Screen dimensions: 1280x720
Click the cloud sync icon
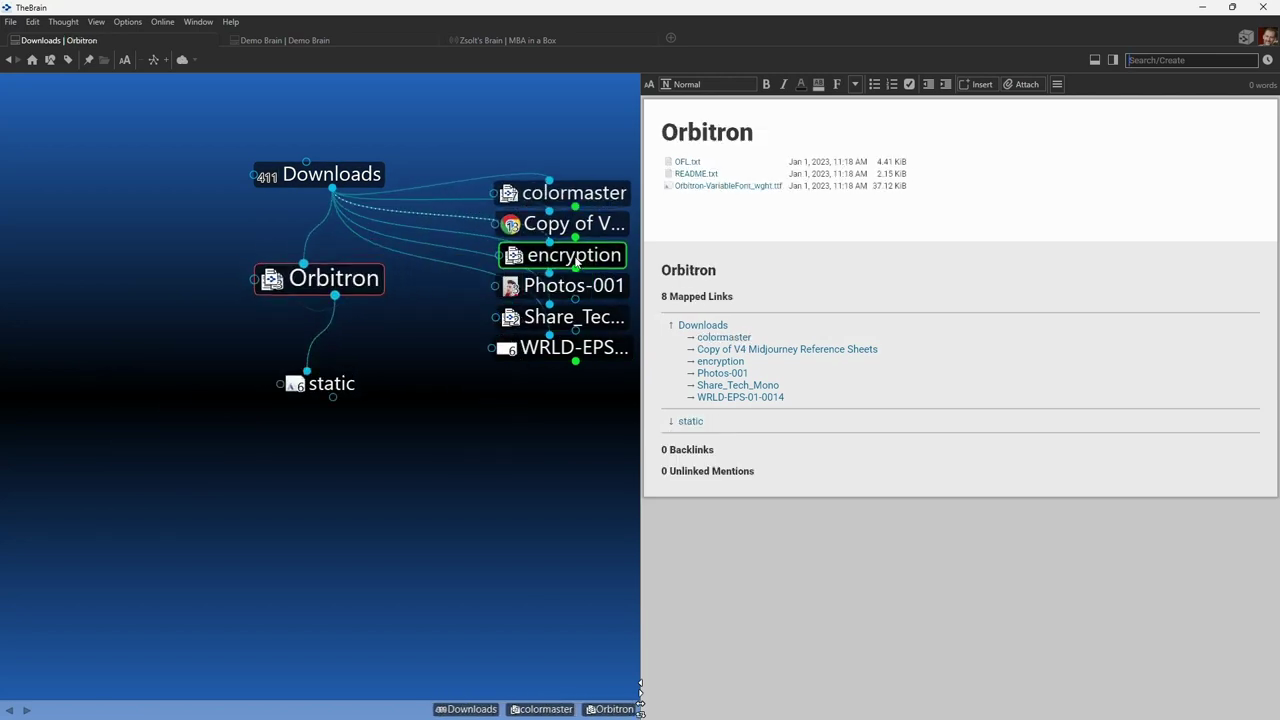(x=182, y=60)
